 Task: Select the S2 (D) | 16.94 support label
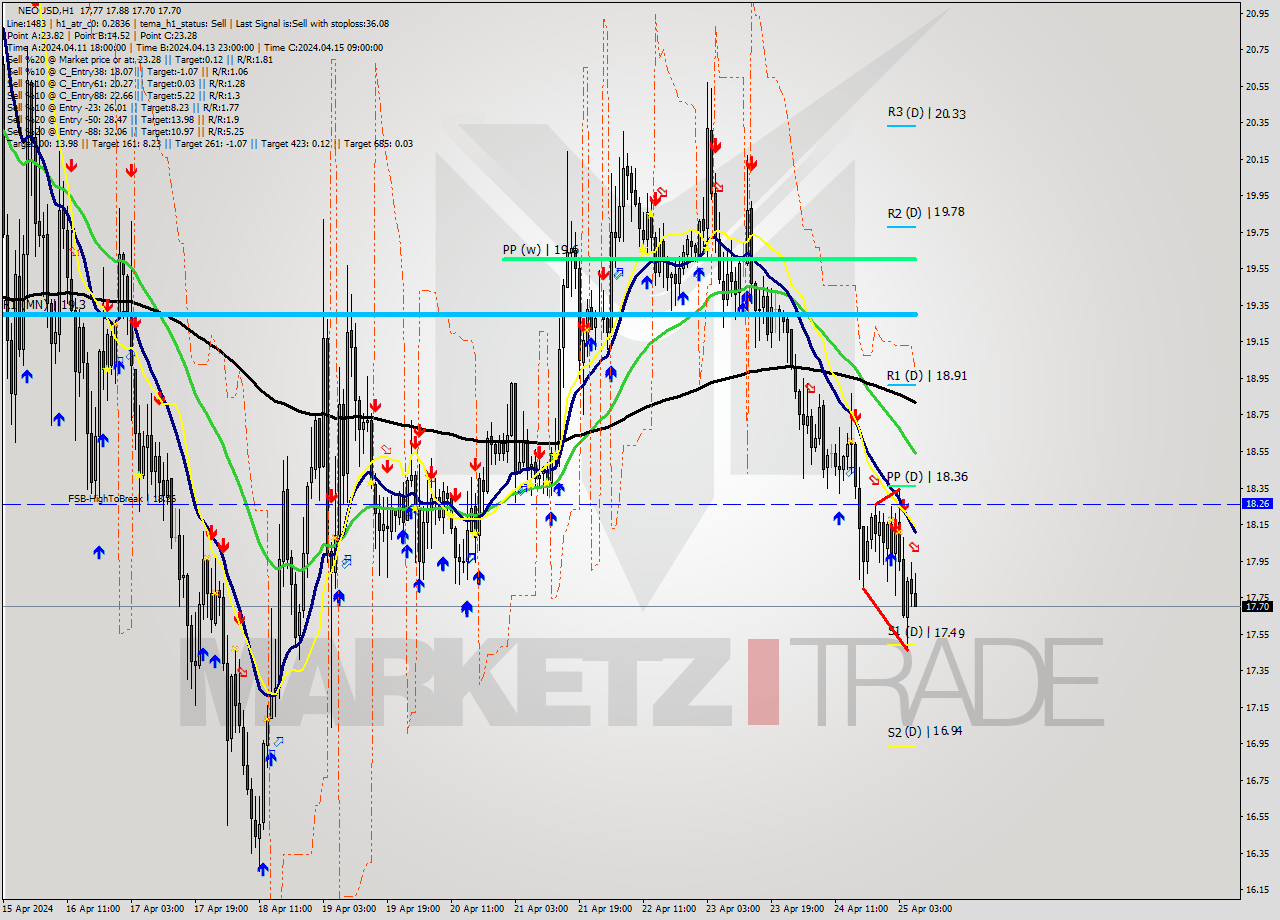(926, 731)
